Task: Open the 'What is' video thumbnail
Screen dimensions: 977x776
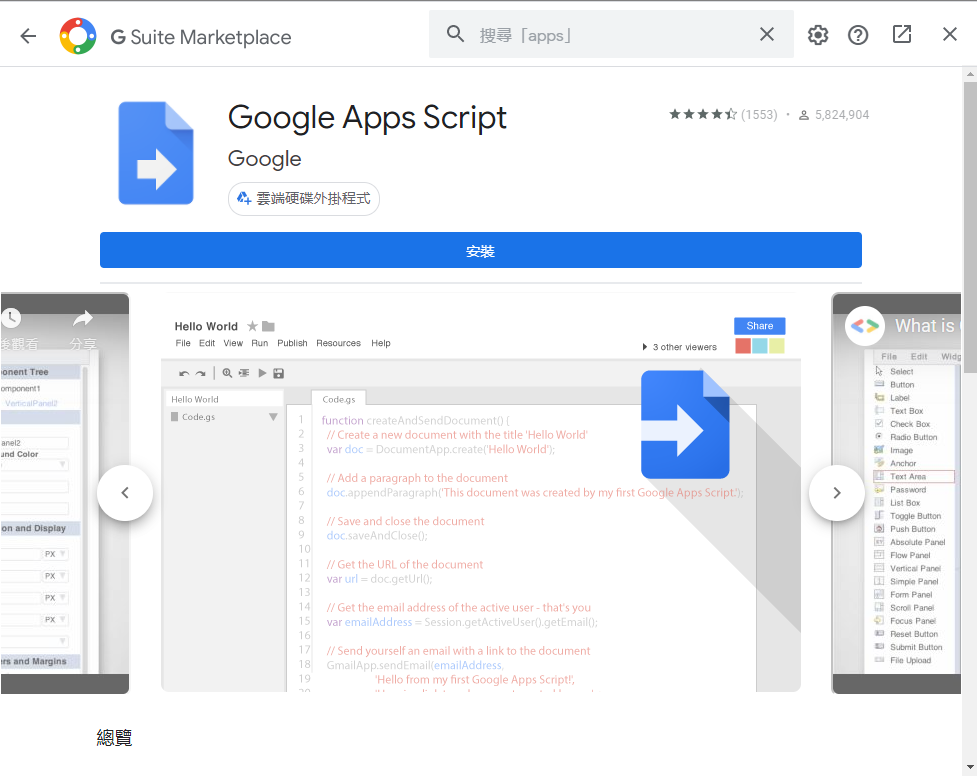Action: [x=897, y=493]
